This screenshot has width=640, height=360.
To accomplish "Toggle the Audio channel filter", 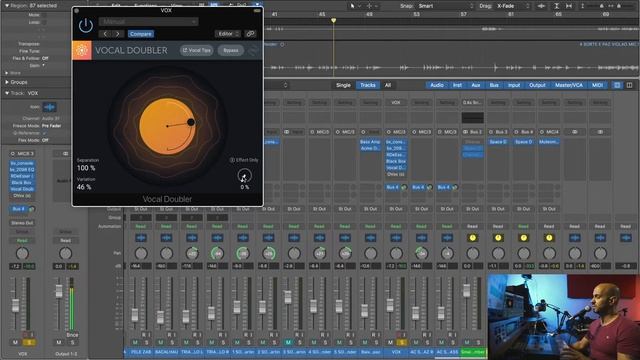I will click(x=437, y=85).
